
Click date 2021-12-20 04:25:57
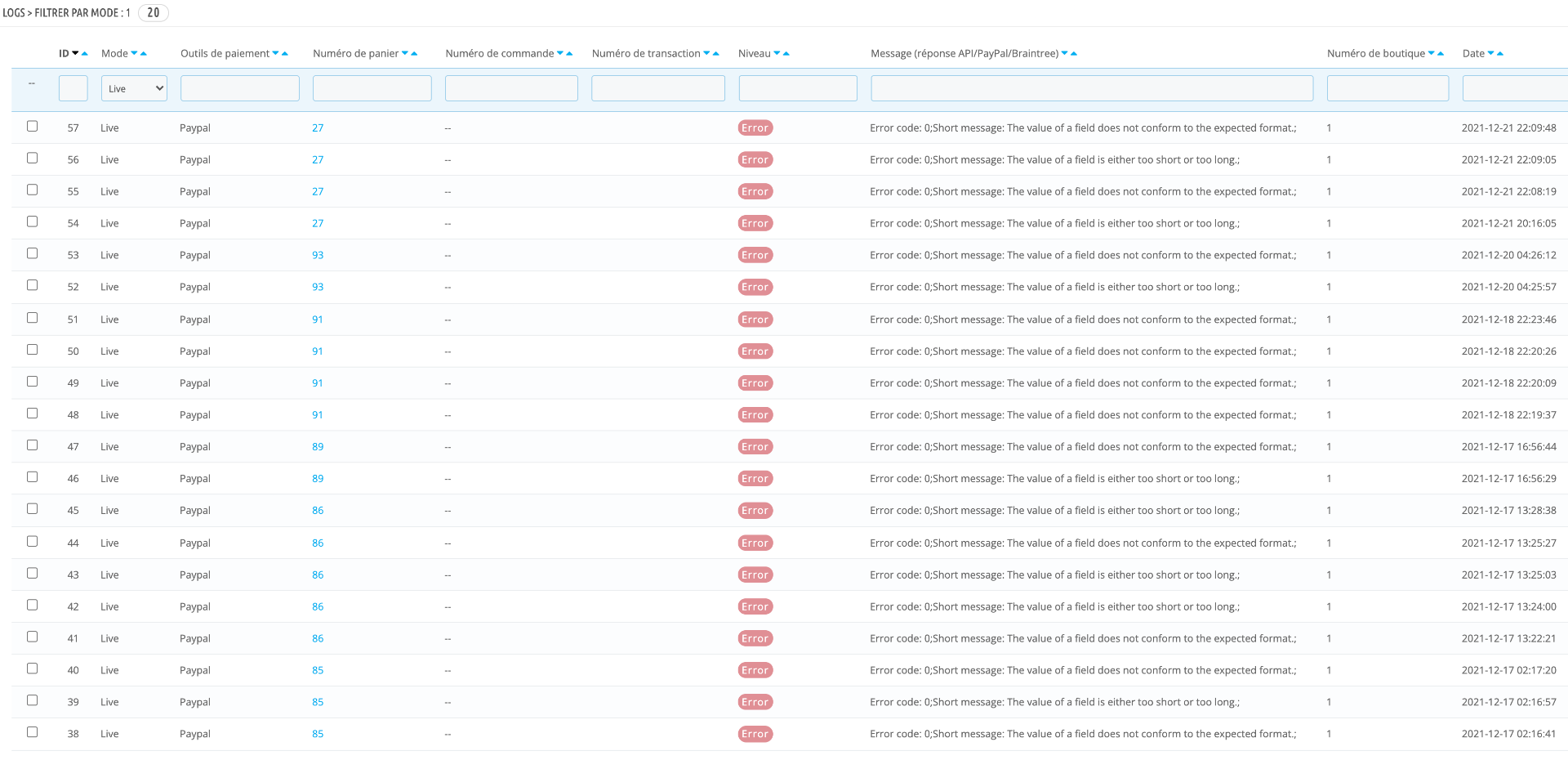tap(1509, 288)
